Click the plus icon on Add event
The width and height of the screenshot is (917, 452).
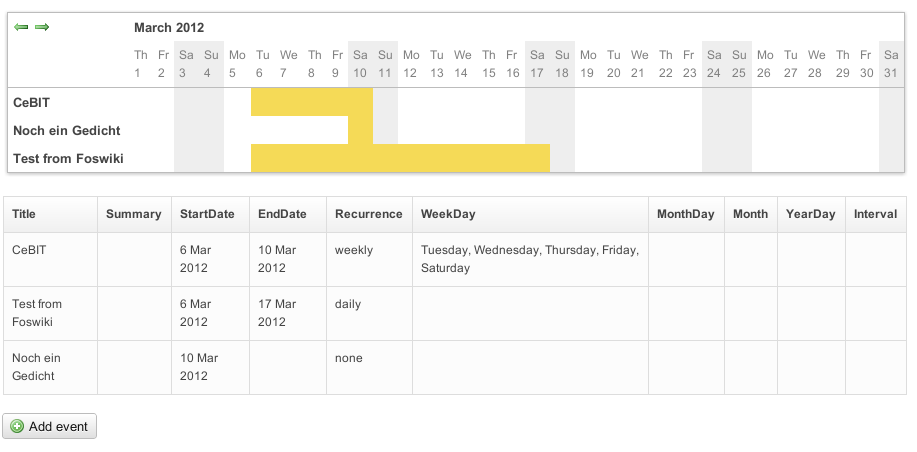[17, 427]
